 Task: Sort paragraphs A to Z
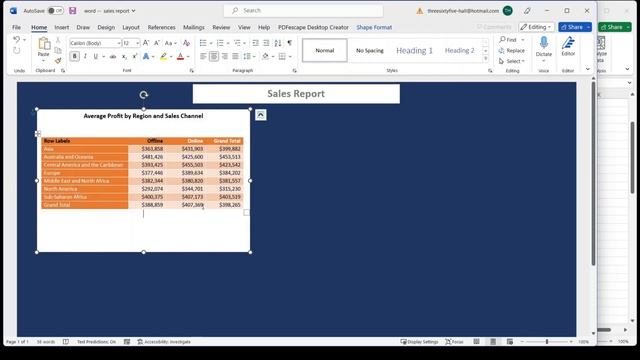pos(278,43)
